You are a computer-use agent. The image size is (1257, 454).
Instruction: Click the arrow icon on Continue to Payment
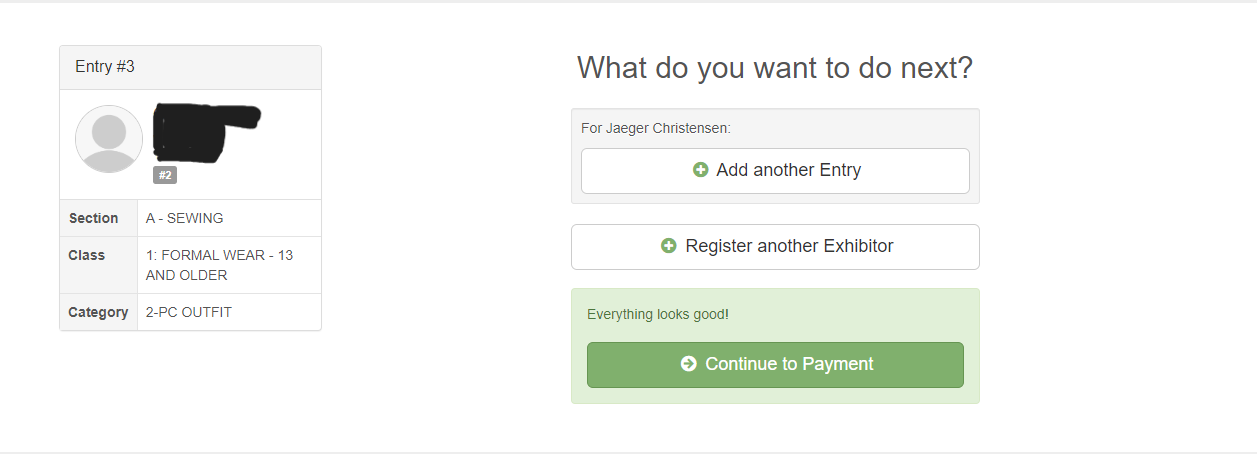pos(688,364)
